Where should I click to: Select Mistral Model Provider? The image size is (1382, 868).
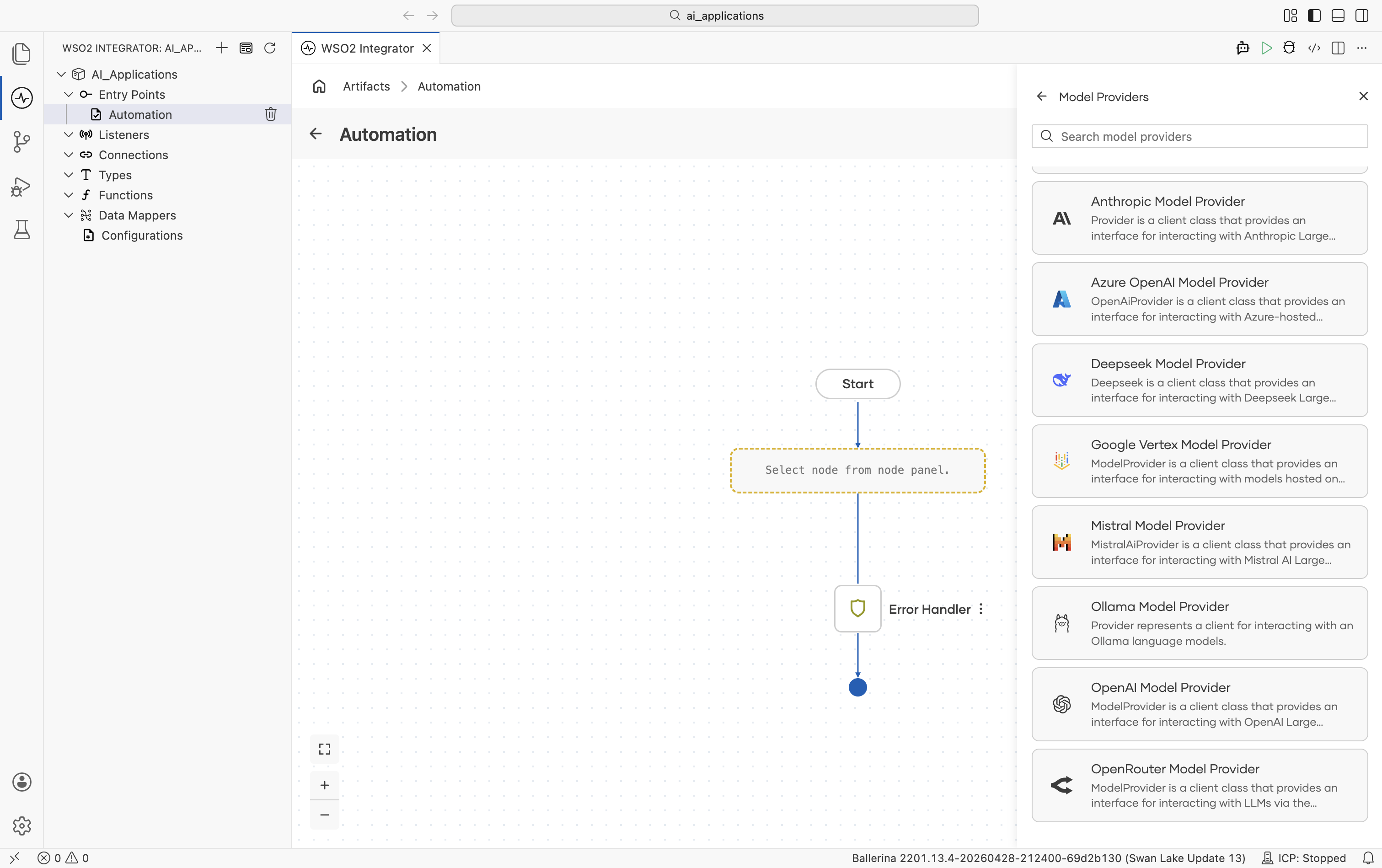[x=1200, y=542]
